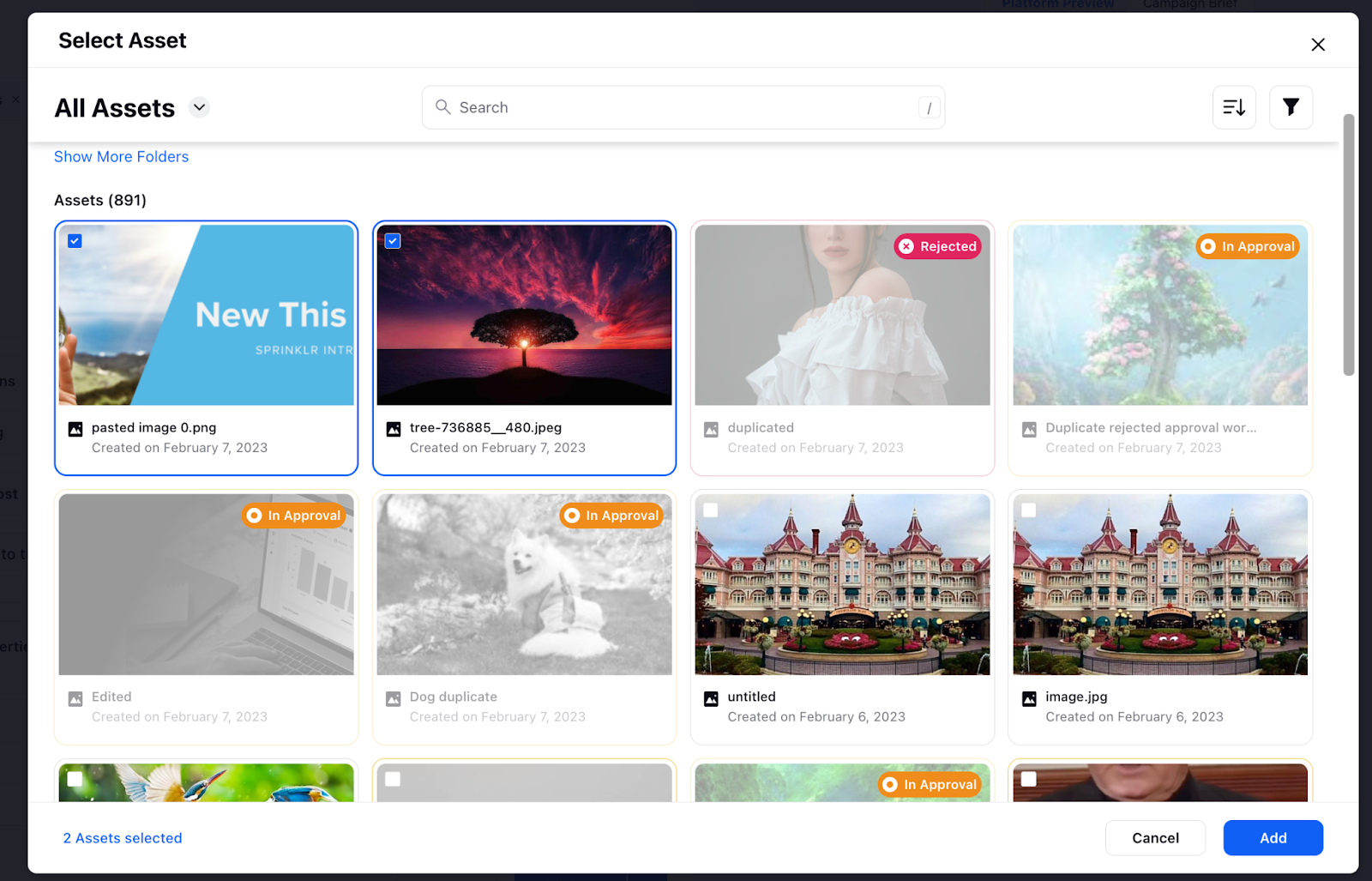Check the image.jpg asset checkbox
The image size is (1372, 881).
click(x=1029, y=510)
